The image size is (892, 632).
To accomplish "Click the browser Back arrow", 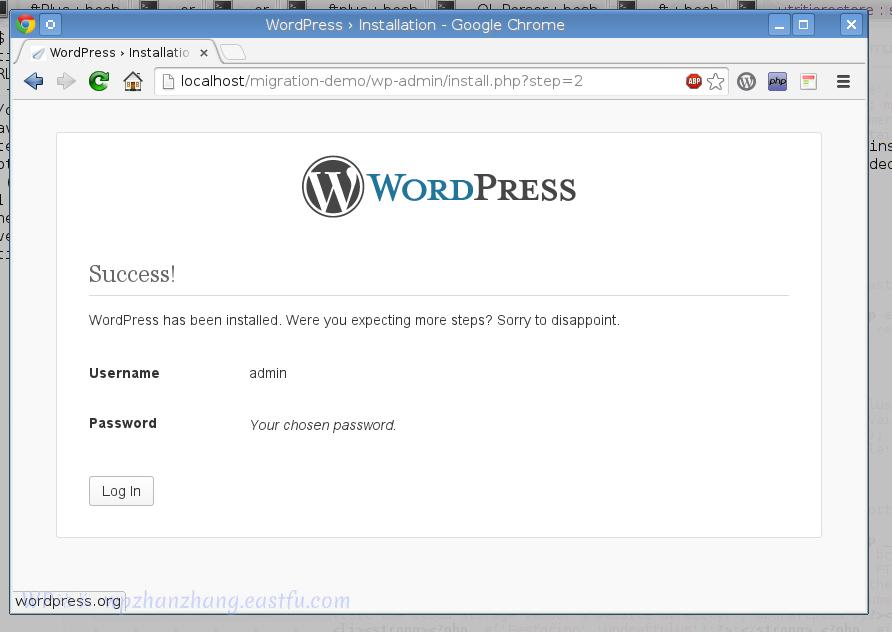I will tap(34, 81).
